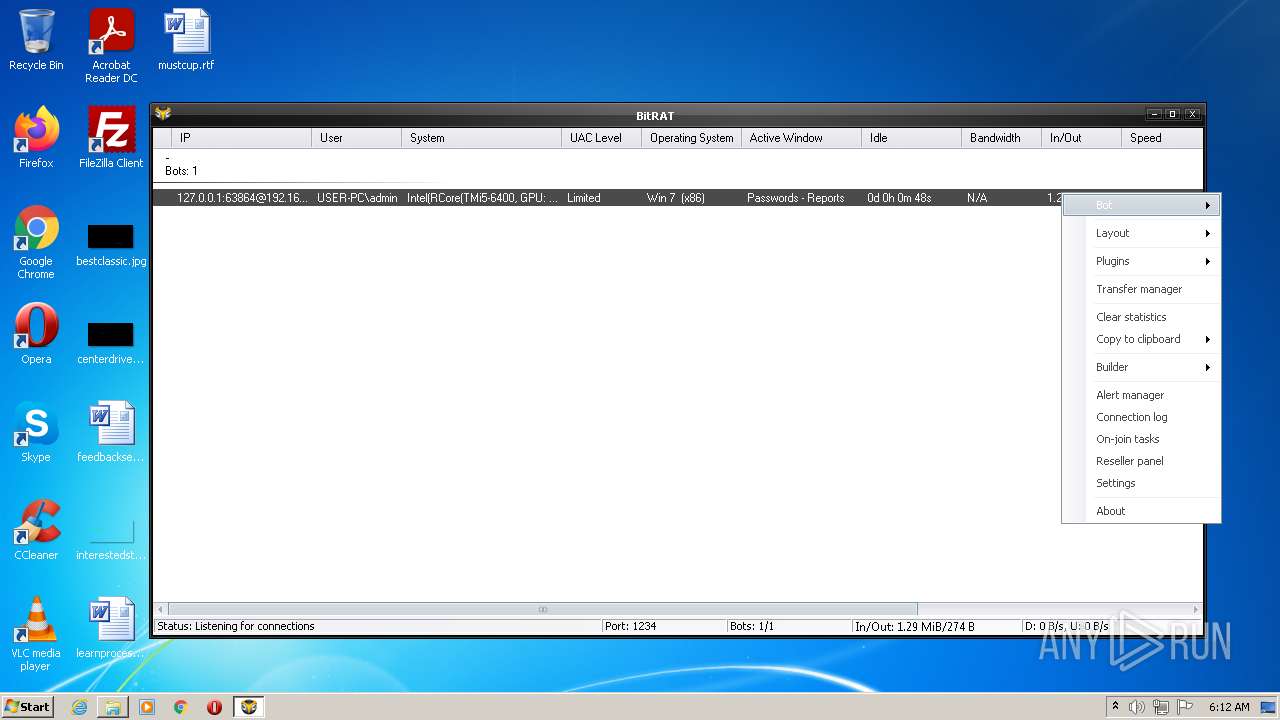Click 'Port: 1234' in status bar

tap(630, 626)
